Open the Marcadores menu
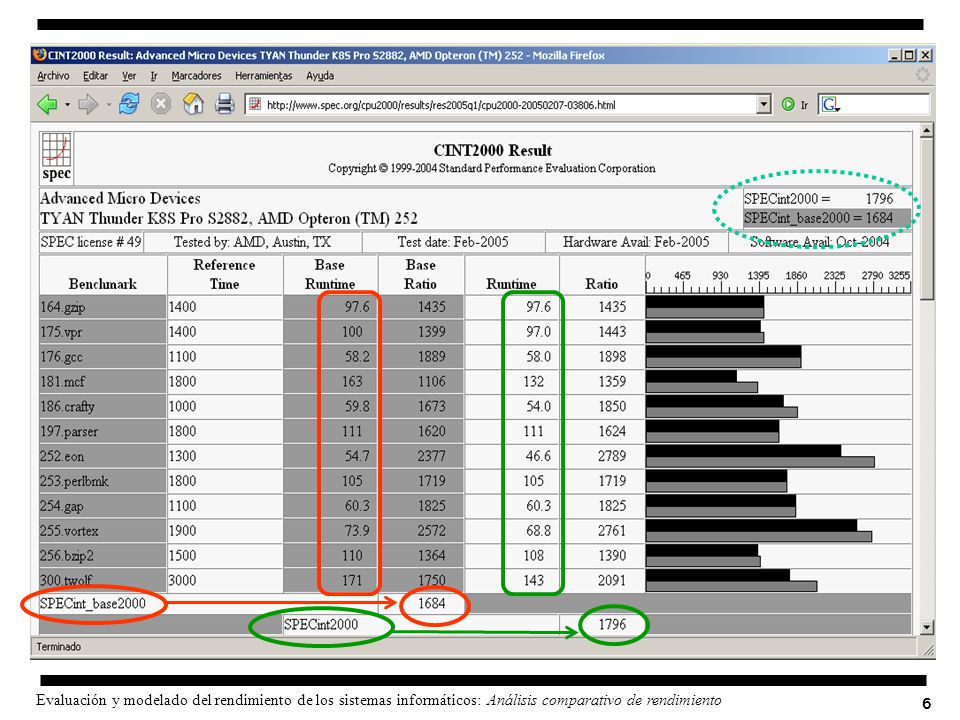The width and height of the screenshot is (960, 720). (196, 76)
